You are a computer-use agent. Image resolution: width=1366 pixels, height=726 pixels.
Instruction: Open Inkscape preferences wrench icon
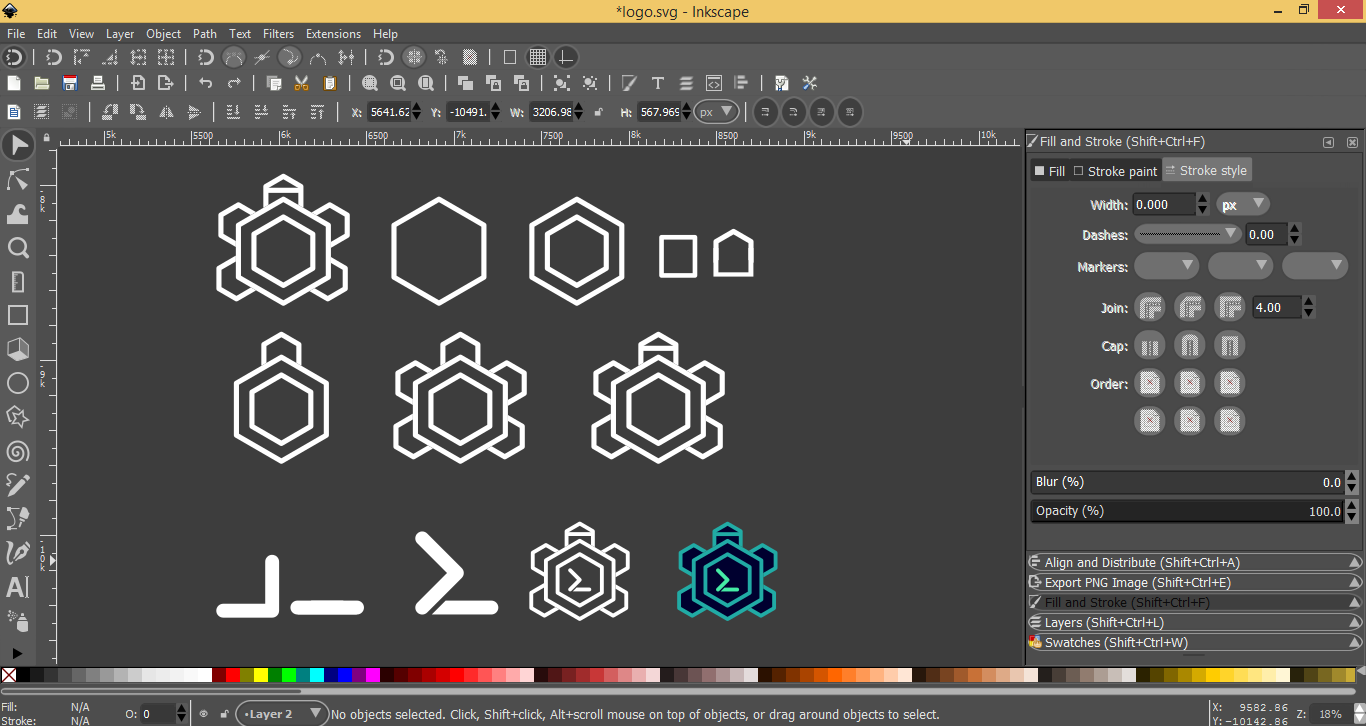[x=810, y=83]
